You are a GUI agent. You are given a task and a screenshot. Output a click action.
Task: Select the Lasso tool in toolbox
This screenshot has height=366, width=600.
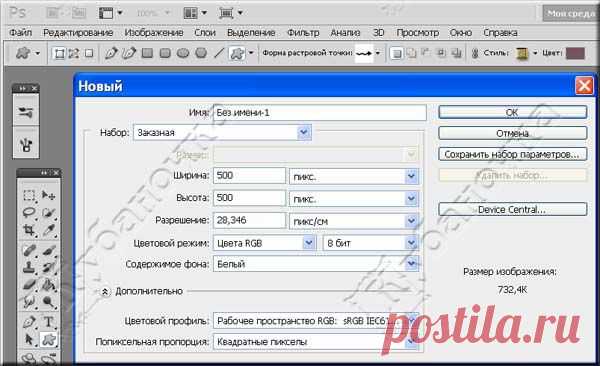click(x=29, y=212)
